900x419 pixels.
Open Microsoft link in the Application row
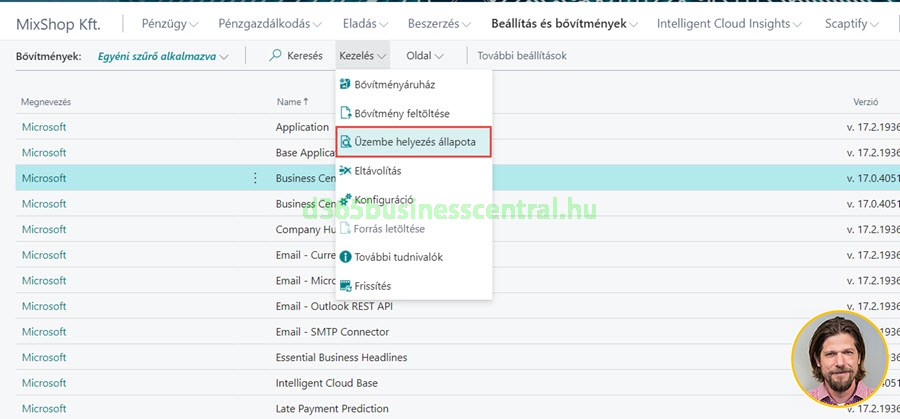pyautogui.click(x=44, y=127)
